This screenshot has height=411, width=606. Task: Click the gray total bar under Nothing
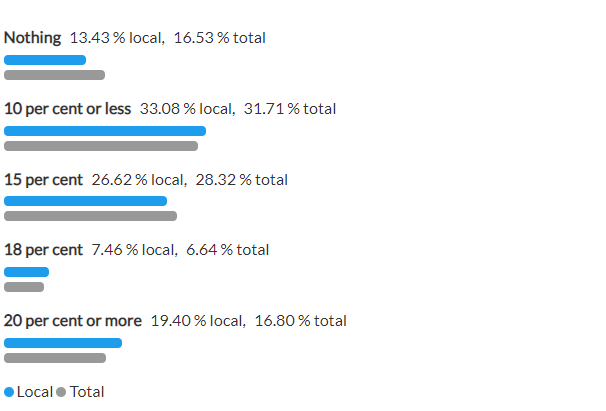pos(54,75)
